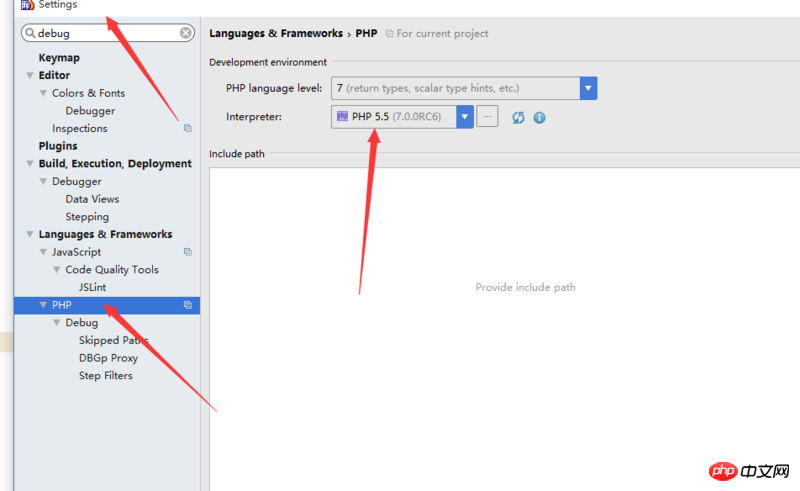Click project-level icon beside PHP row
This screenshot has width=800, height=491.
tap(188, 305)
